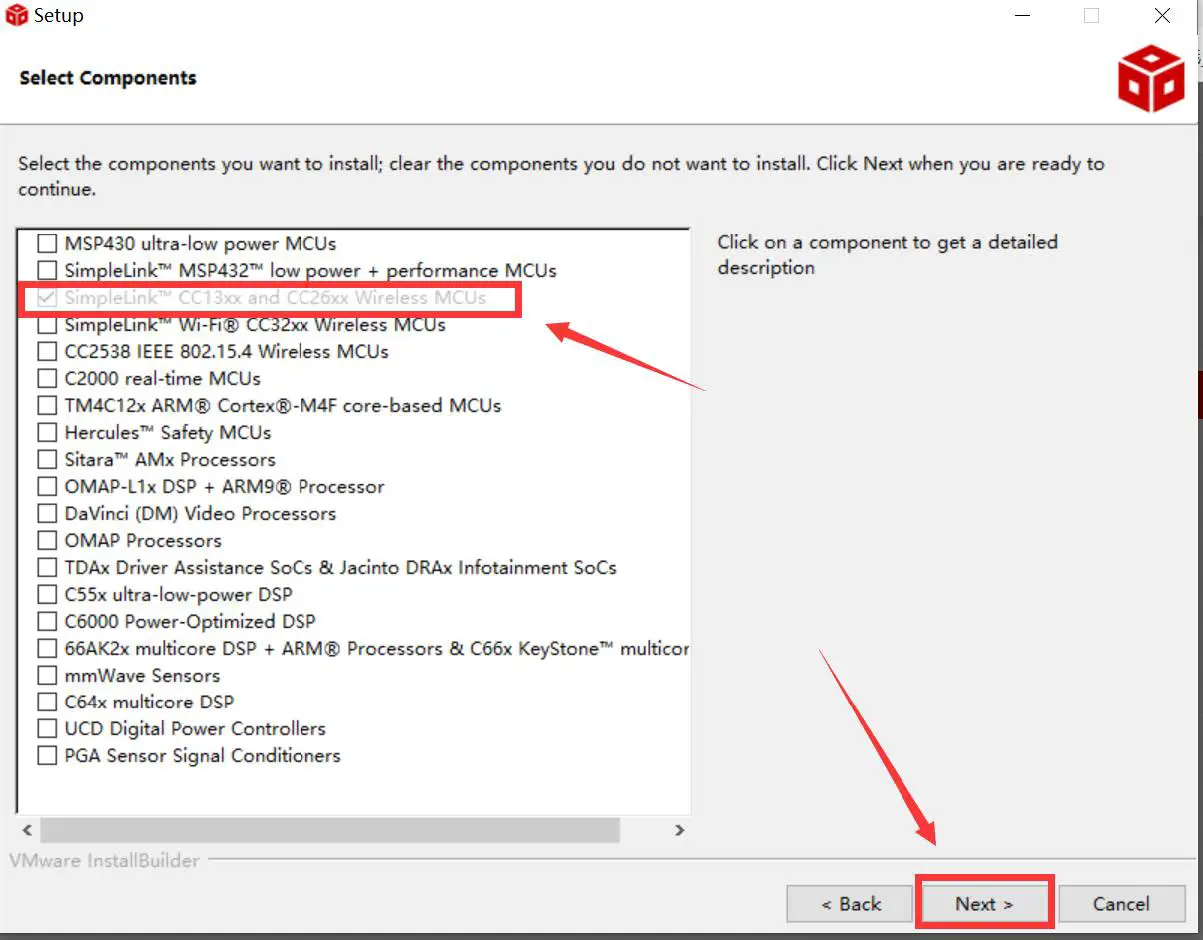This screenshot has width=1203, height=940.
Task: Minimize the Setup window
Action: click(1022, 16)
